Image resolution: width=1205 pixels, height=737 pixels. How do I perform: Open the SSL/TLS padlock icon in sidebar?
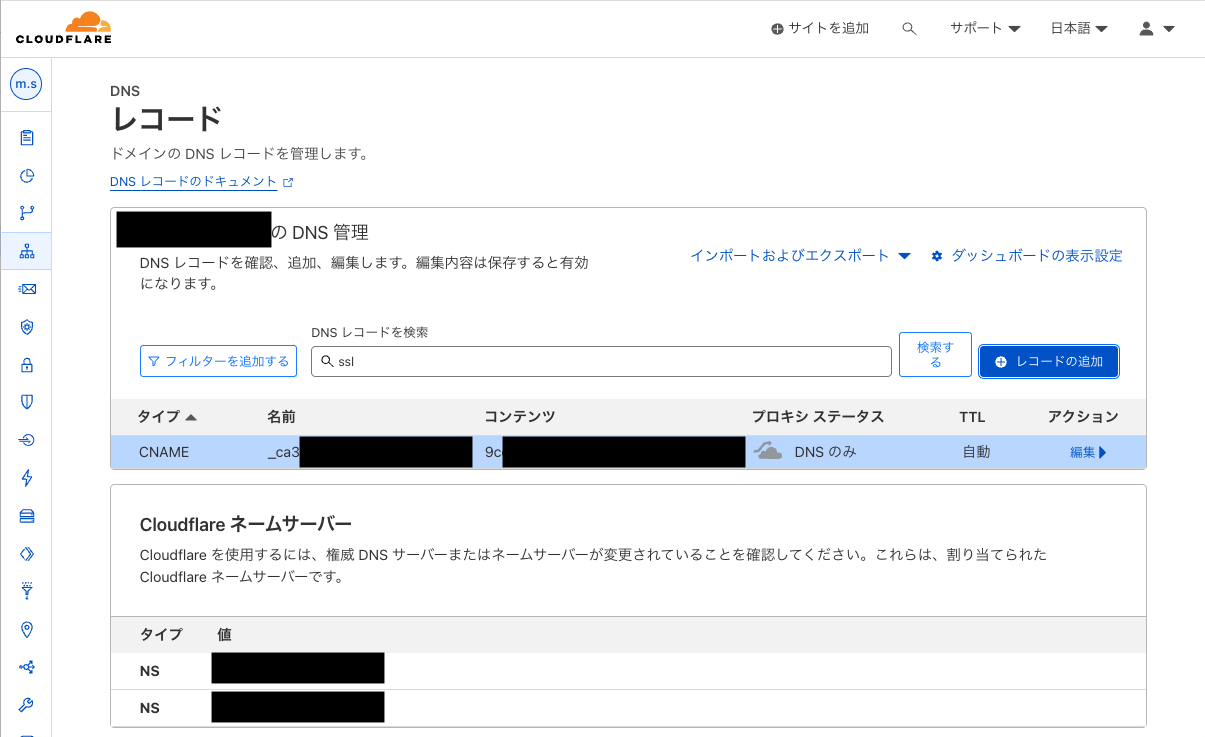click(26, 365)
